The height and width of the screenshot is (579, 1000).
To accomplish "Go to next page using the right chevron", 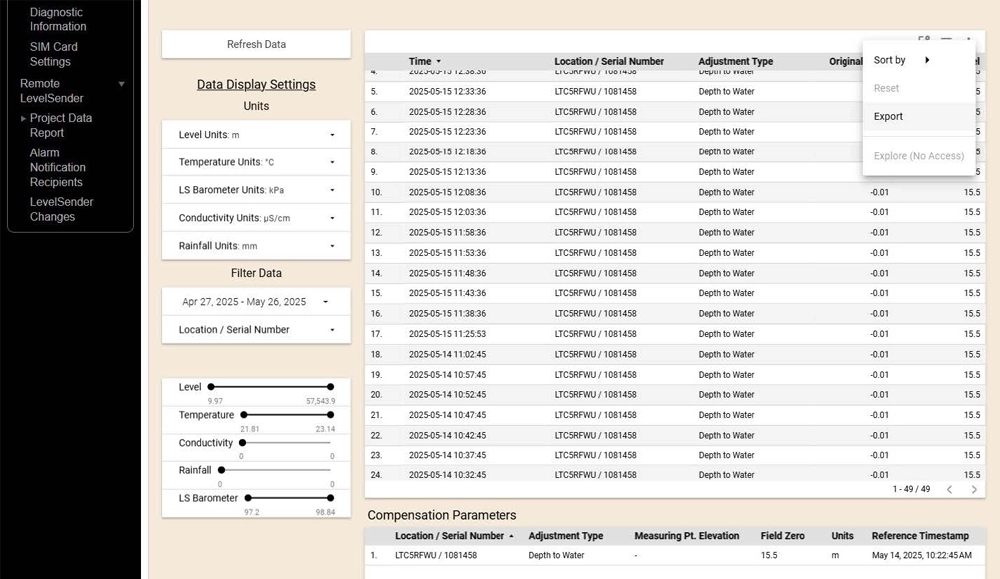I will (972, 490).
